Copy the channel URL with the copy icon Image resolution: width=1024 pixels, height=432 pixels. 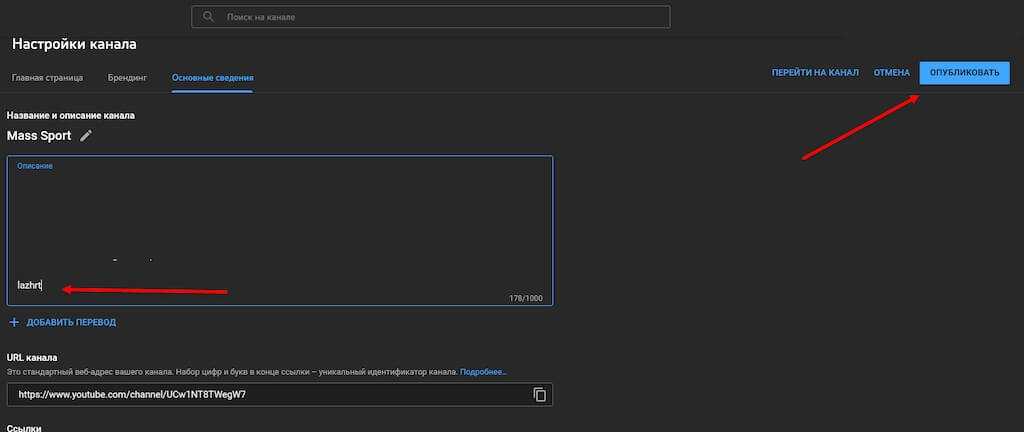[x=539, y=394]
